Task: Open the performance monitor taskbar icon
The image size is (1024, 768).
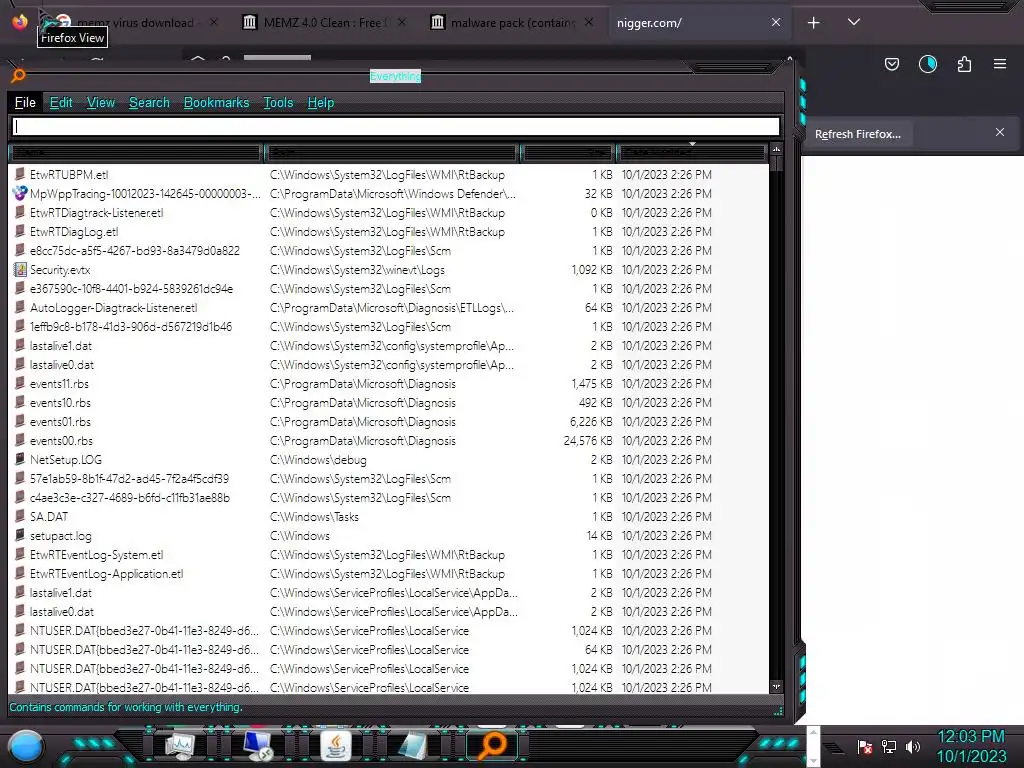Action: (180, 745)
